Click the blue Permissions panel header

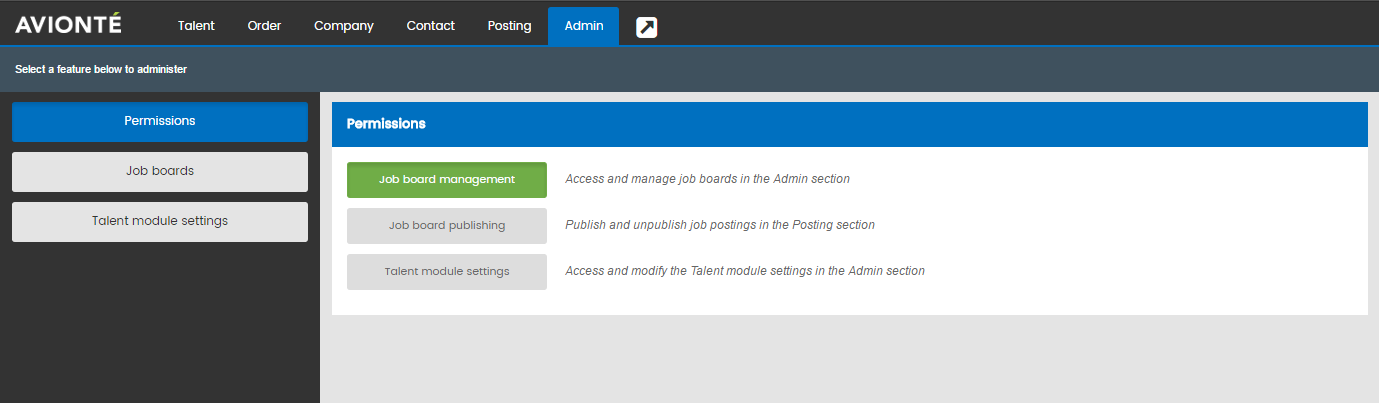pyautogui.click(x=850, y=124)
